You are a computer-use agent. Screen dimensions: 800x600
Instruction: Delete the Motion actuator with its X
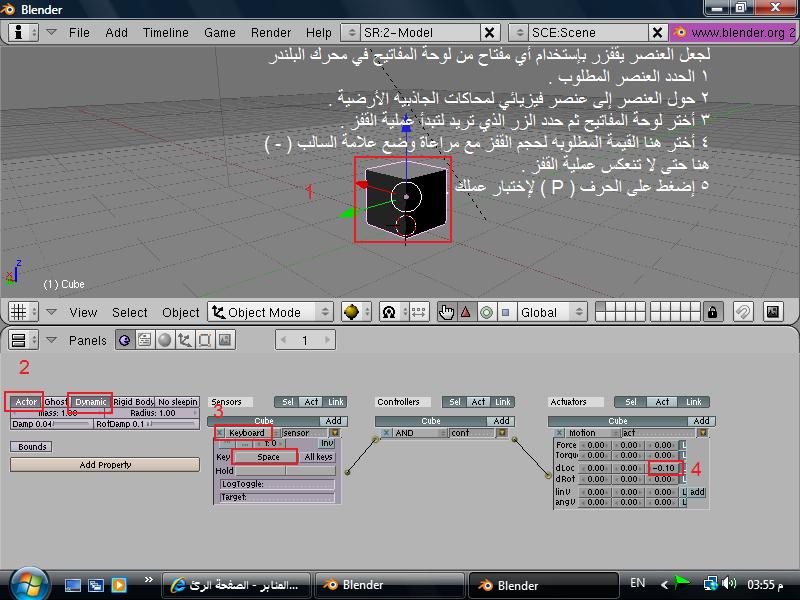click(x=560, y=433)
